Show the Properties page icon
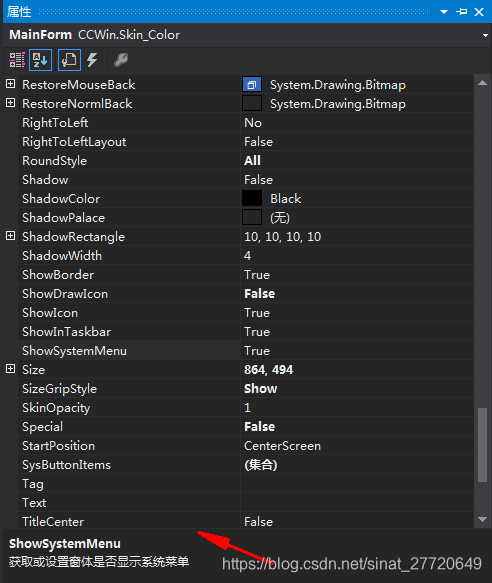 (x=69, y=60)
